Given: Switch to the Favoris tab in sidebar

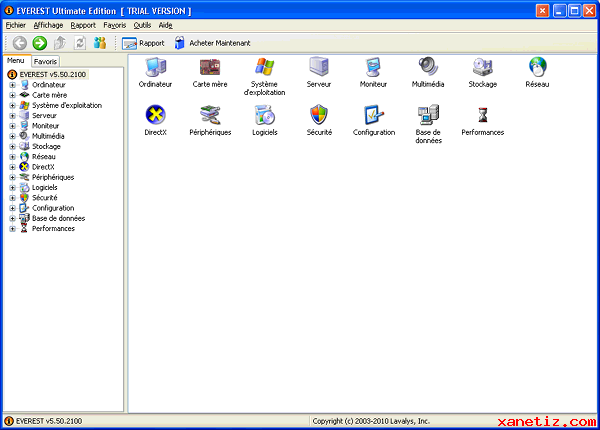Looking at the screenshot, I should click(45, 61).
